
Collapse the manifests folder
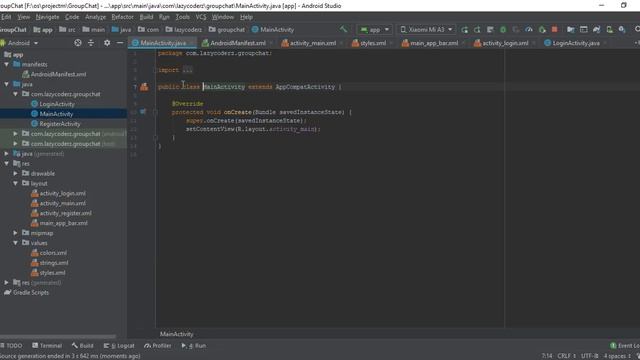(x=7, y=64)
